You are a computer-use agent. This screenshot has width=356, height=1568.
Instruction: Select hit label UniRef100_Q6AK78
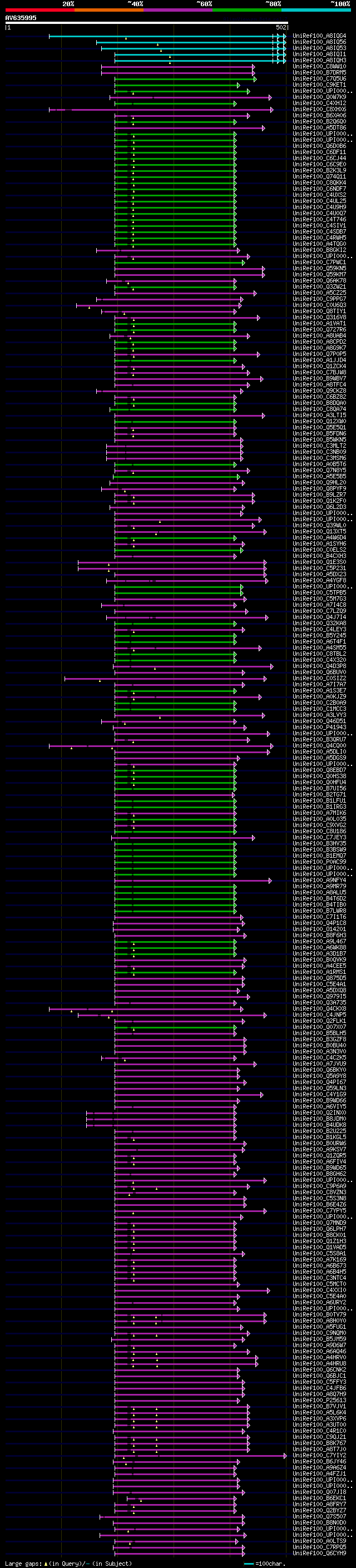click(319, 280)
